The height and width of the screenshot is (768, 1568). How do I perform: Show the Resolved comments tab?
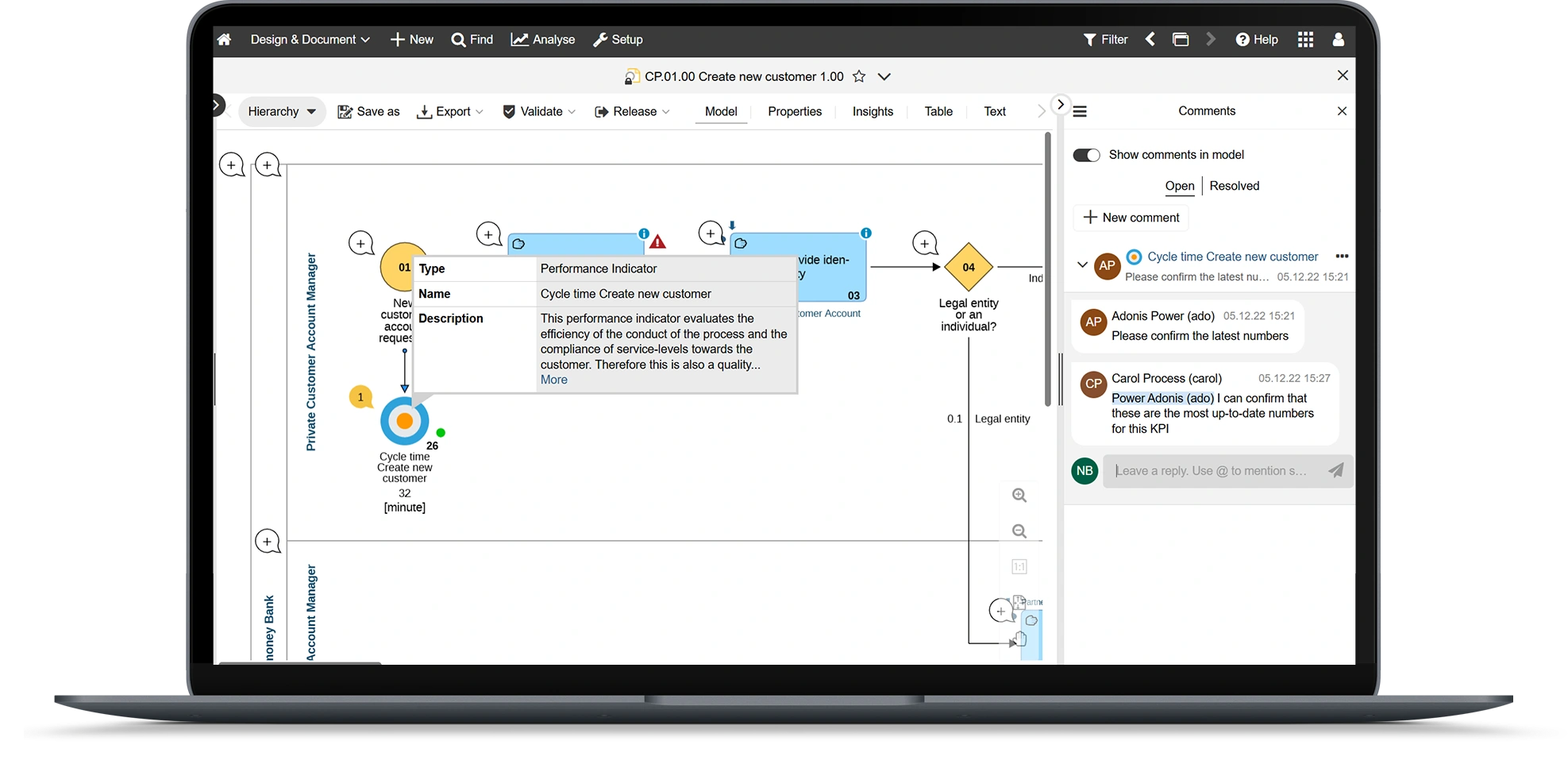point(1234,186)
